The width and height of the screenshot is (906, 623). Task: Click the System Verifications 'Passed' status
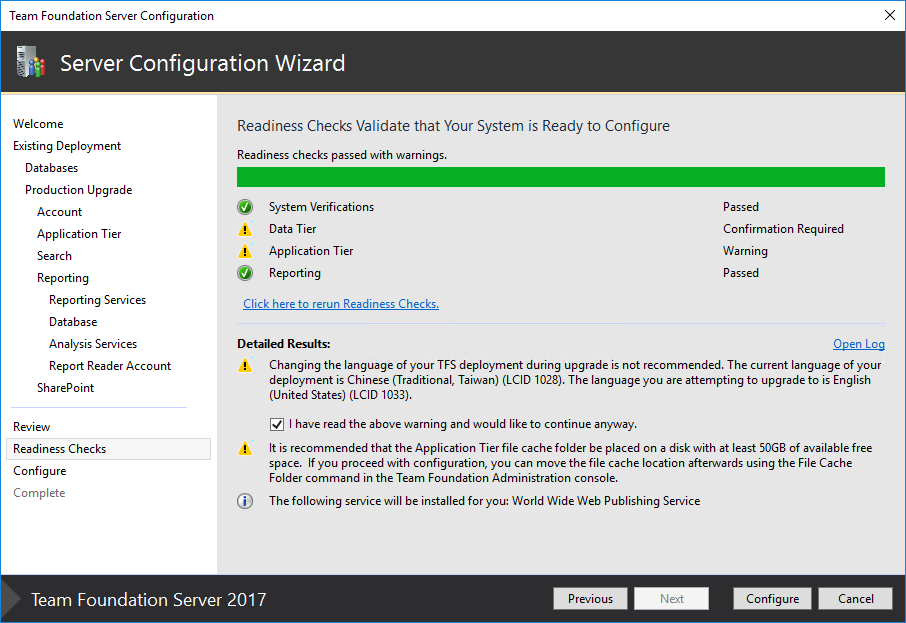click(741, 207)
